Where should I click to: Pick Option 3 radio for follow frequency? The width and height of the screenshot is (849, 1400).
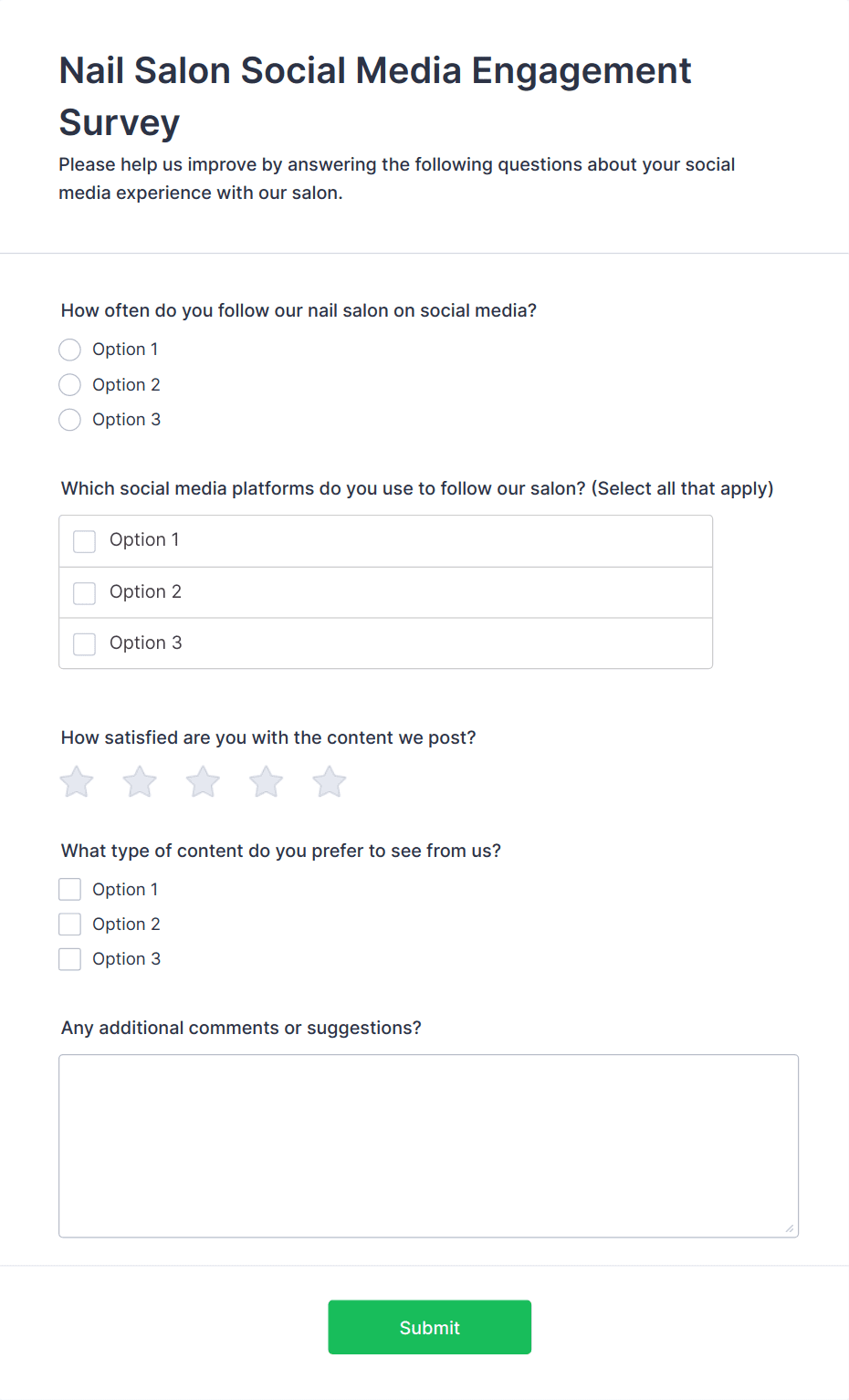coord(70,420)
